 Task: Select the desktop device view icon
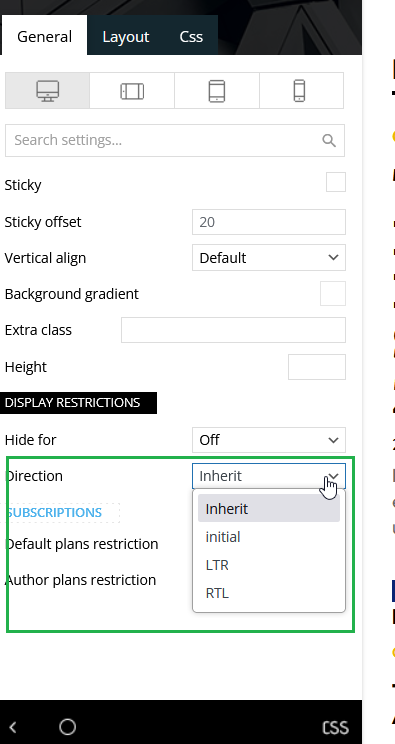click(x=47, y=91)
